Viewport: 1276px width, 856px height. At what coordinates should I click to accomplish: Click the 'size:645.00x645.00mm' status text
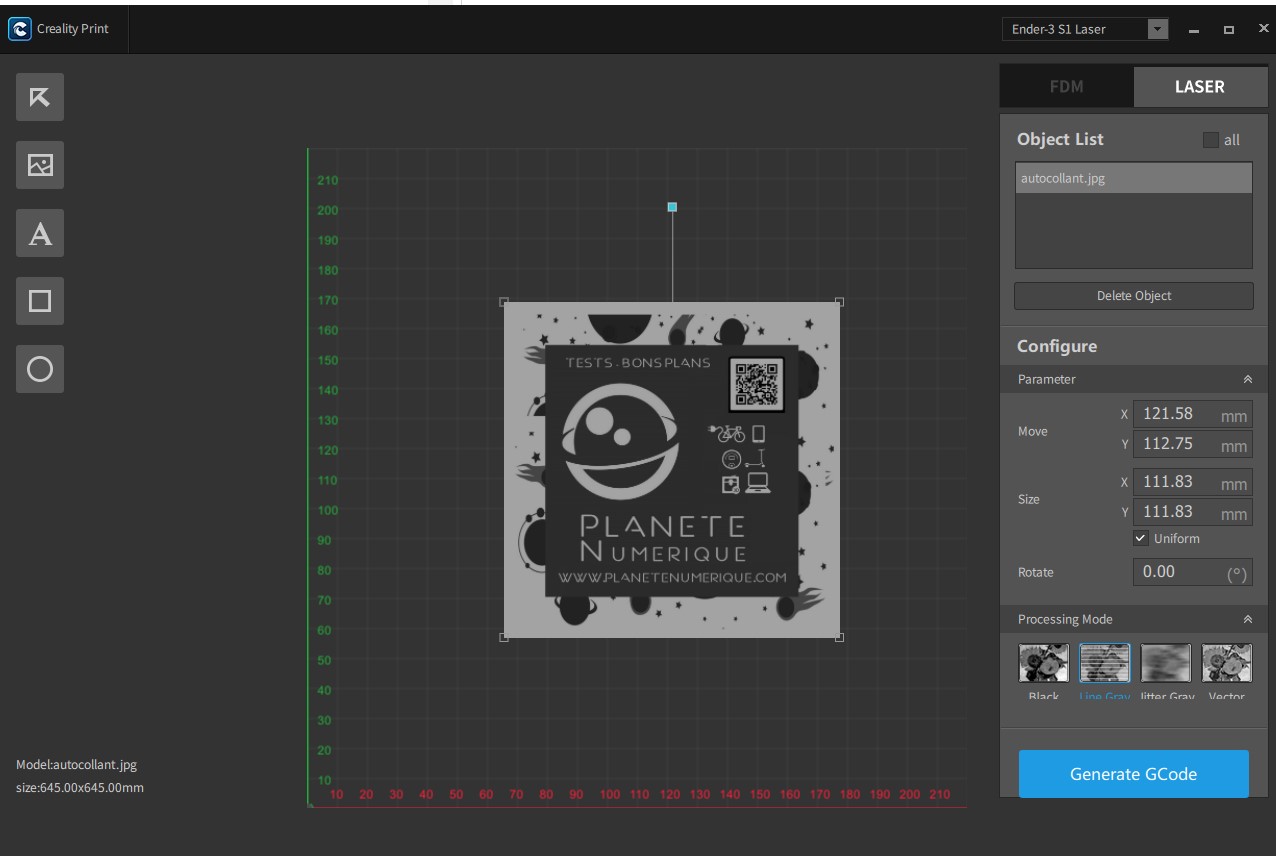click(80, 787)
